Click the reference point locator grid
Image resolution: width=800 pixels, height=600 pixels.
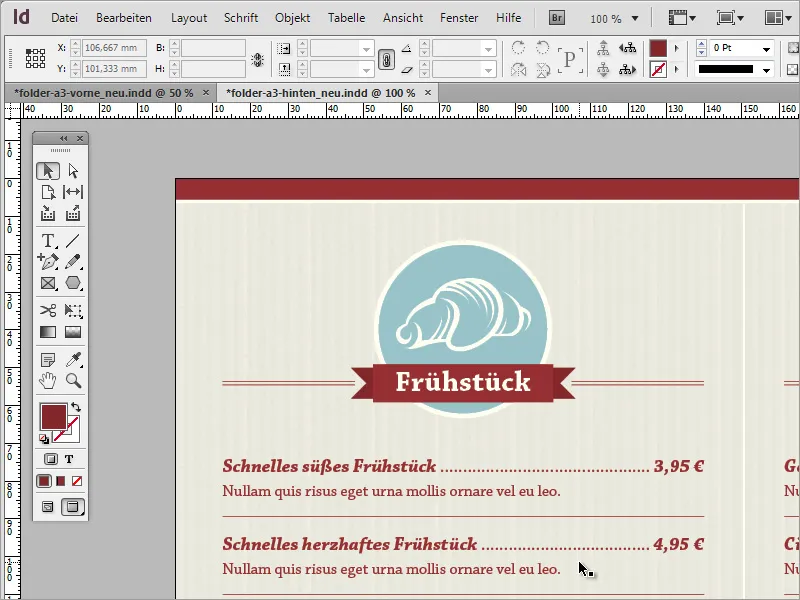coord(35,58)
